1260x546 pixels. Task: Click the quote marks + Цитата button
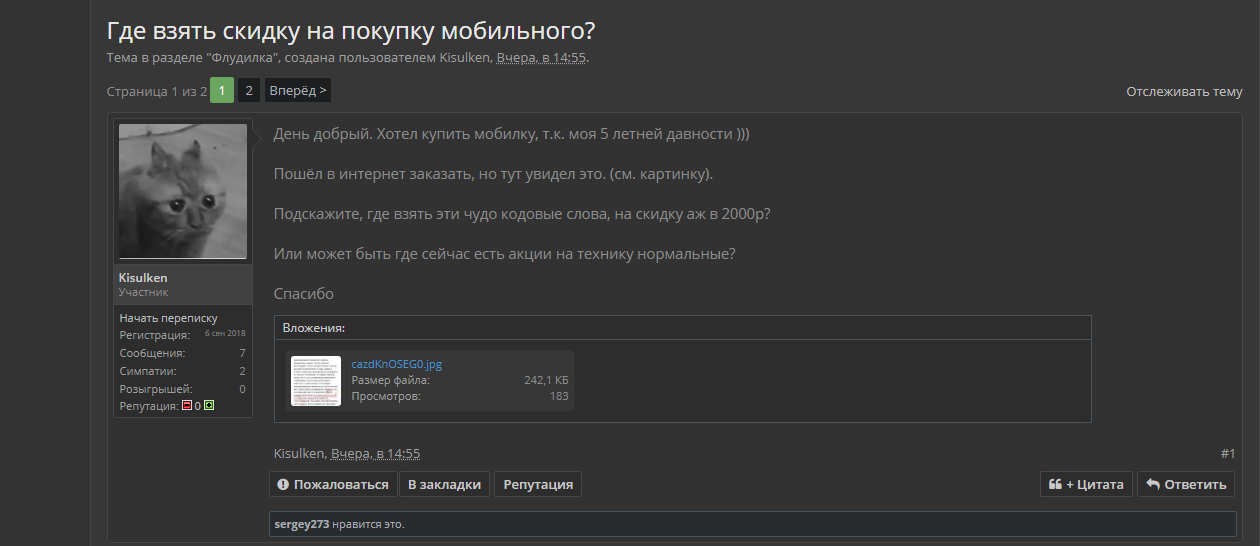click(1086, 484)
